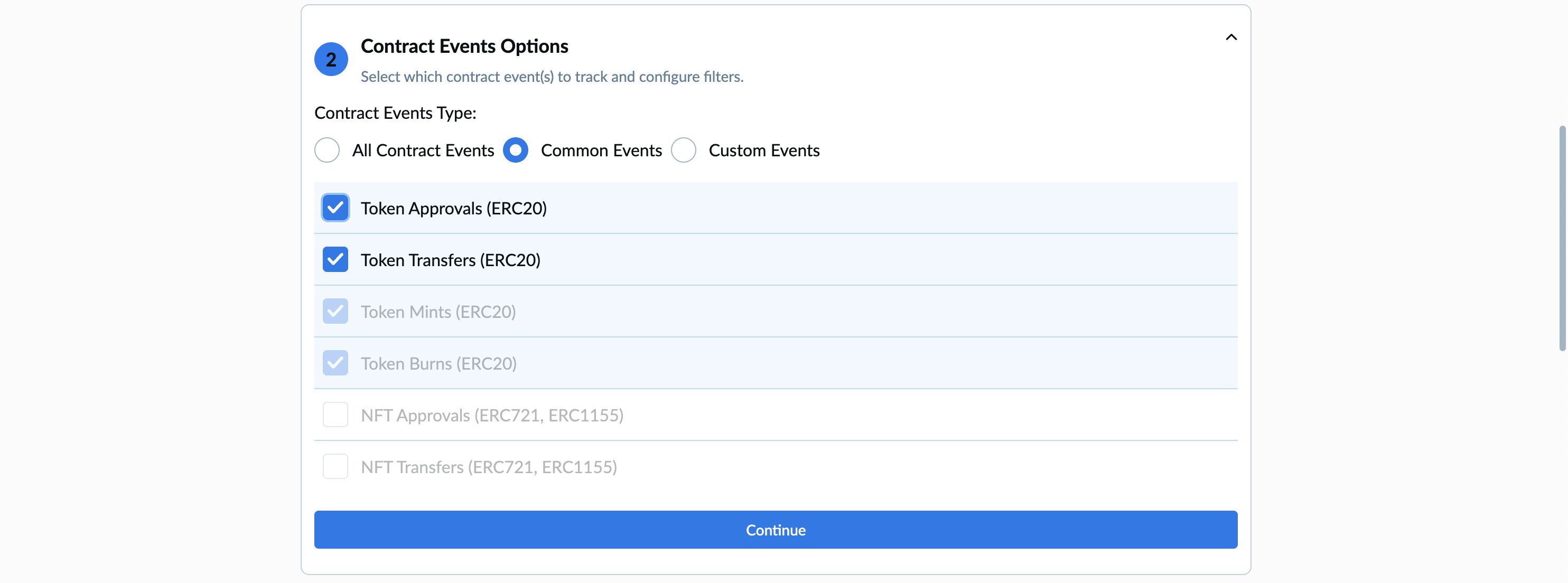Click the NFT Transfers row label

(x=488, y=467)
